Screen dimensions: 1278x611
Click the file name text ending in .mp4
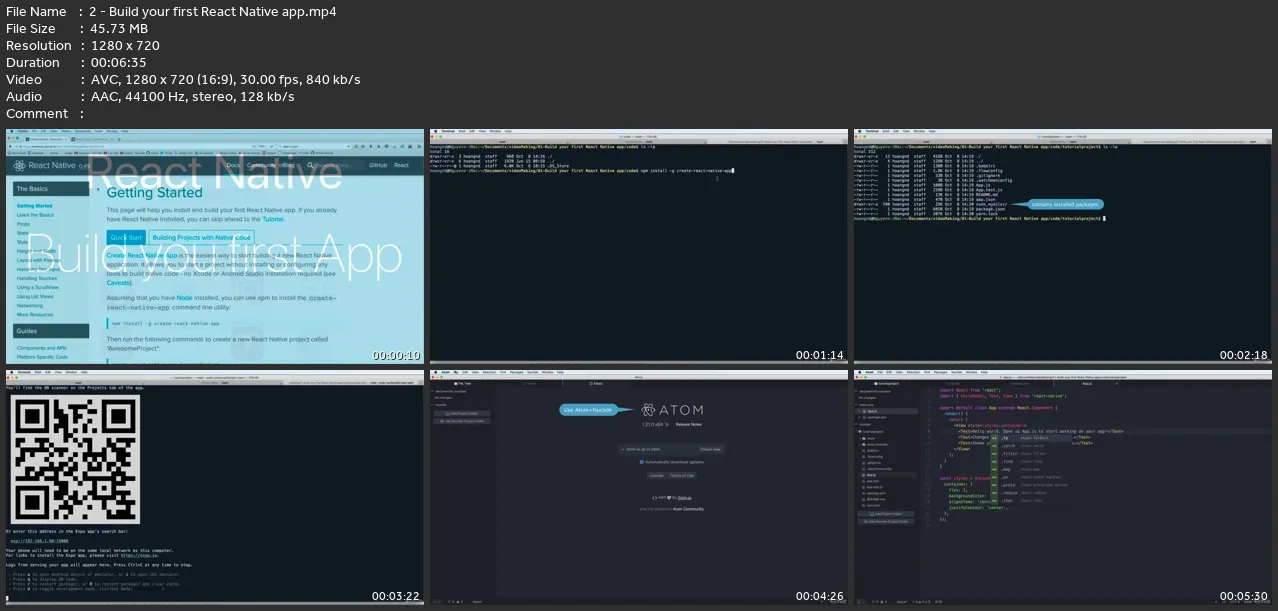click(x=213, y=12)
